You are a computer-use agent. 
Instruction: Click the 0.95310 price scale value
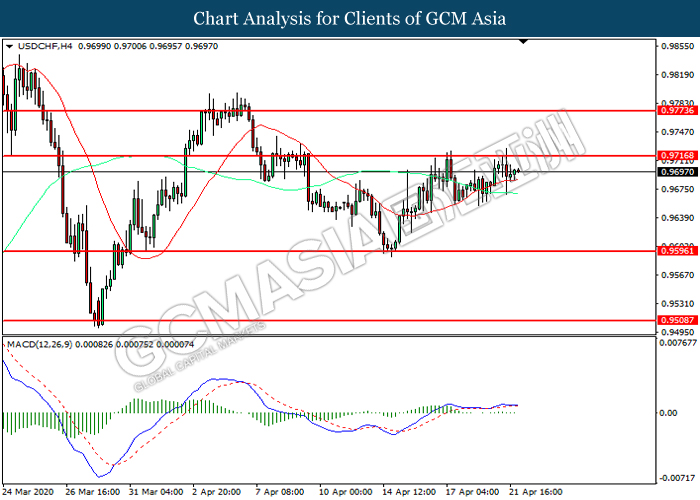click(678, 303)
